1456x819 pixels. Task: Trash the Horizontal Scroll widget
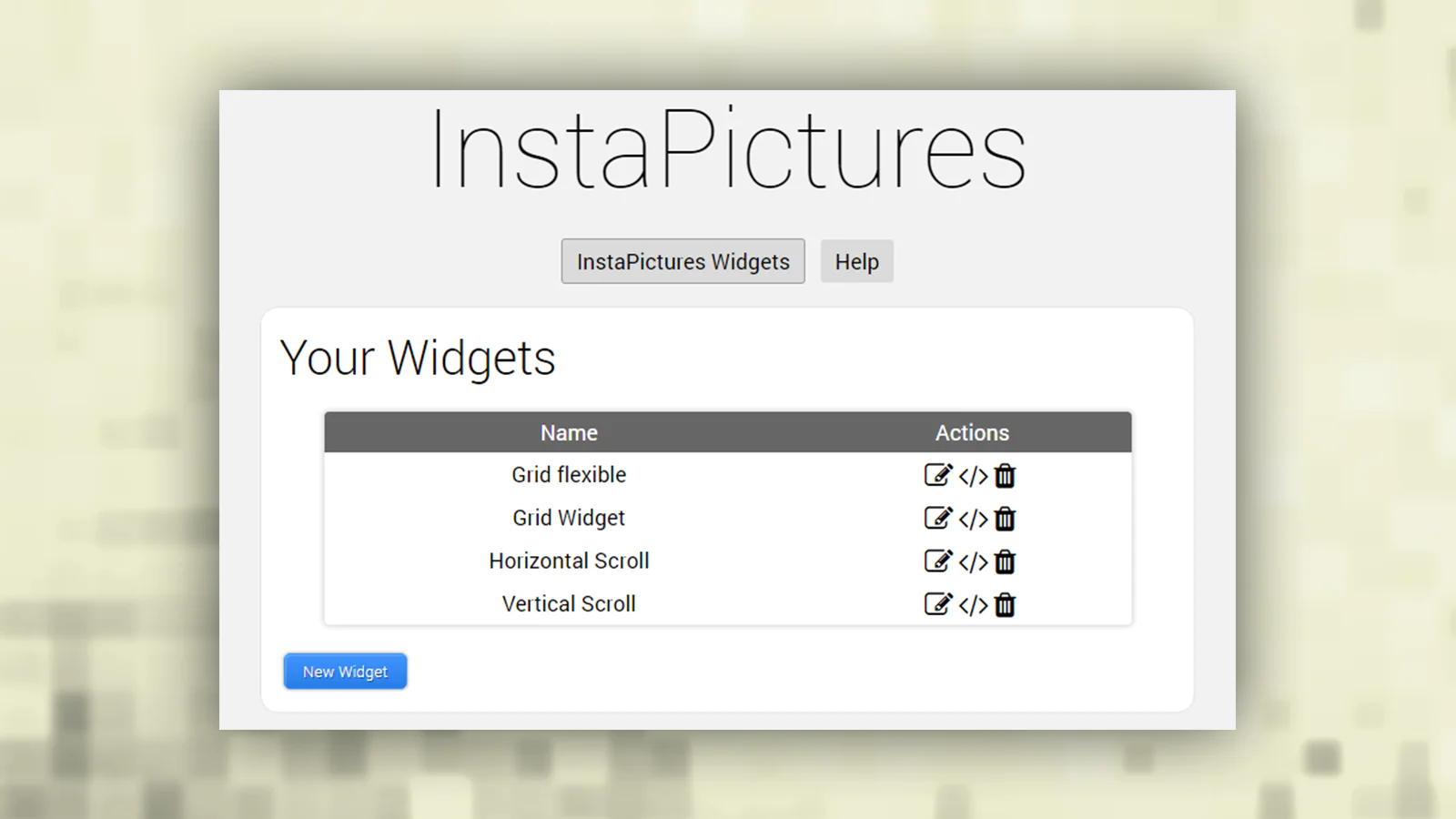tap(1005, 561)
